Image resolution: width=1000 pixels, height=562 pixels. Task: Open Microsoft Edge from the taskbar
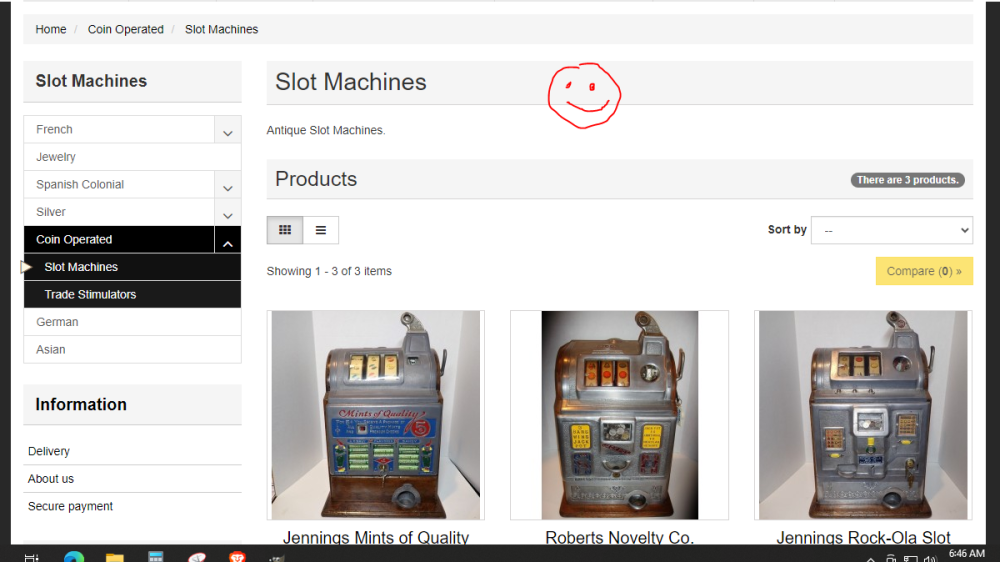tap(74, 556)
